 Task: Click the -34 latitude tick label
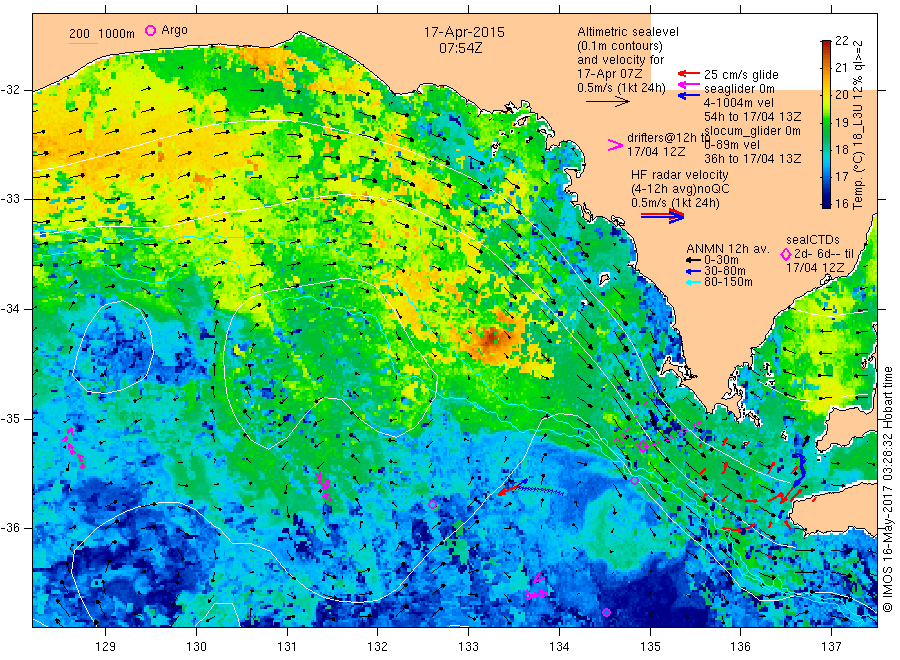click(10, 309)
